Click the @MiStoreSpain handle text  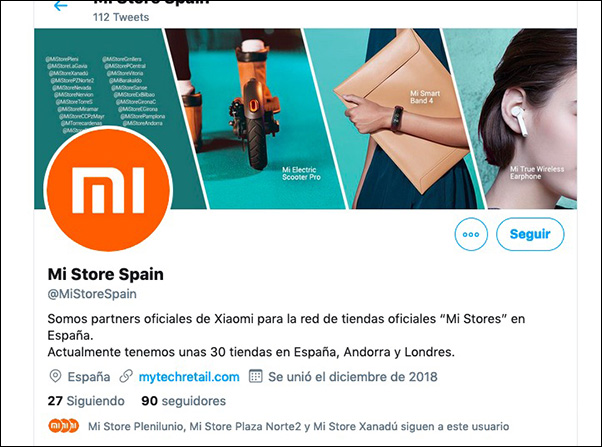[92, 294]
